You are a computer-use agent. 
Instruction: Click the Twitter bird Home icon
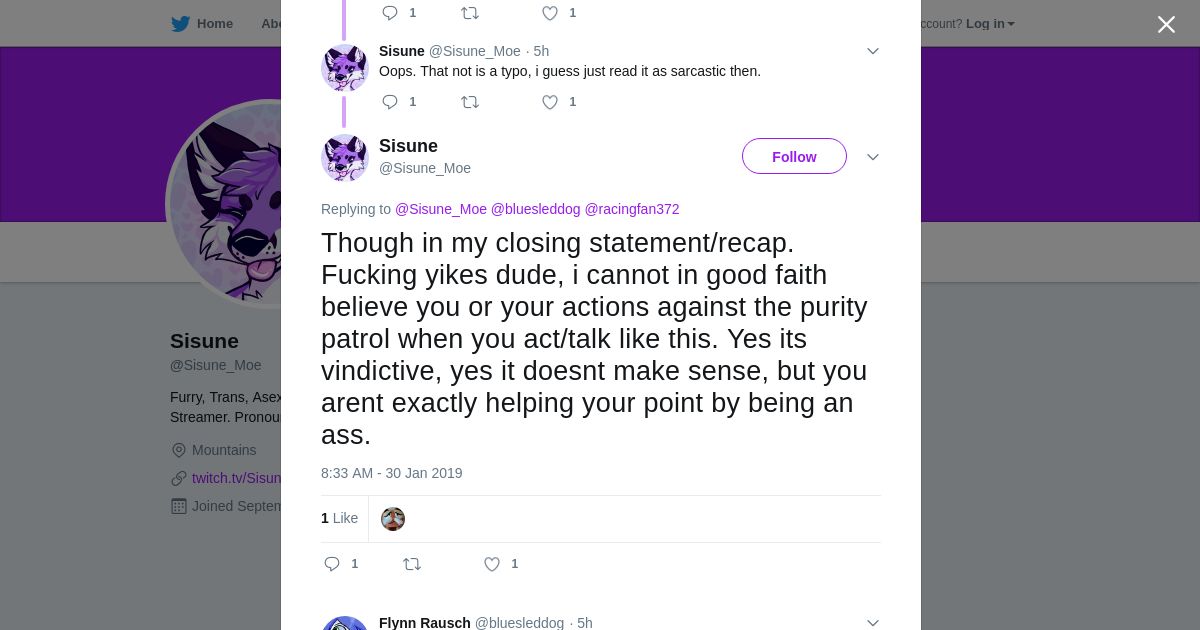pyautogui.click(x=181, y=24)
